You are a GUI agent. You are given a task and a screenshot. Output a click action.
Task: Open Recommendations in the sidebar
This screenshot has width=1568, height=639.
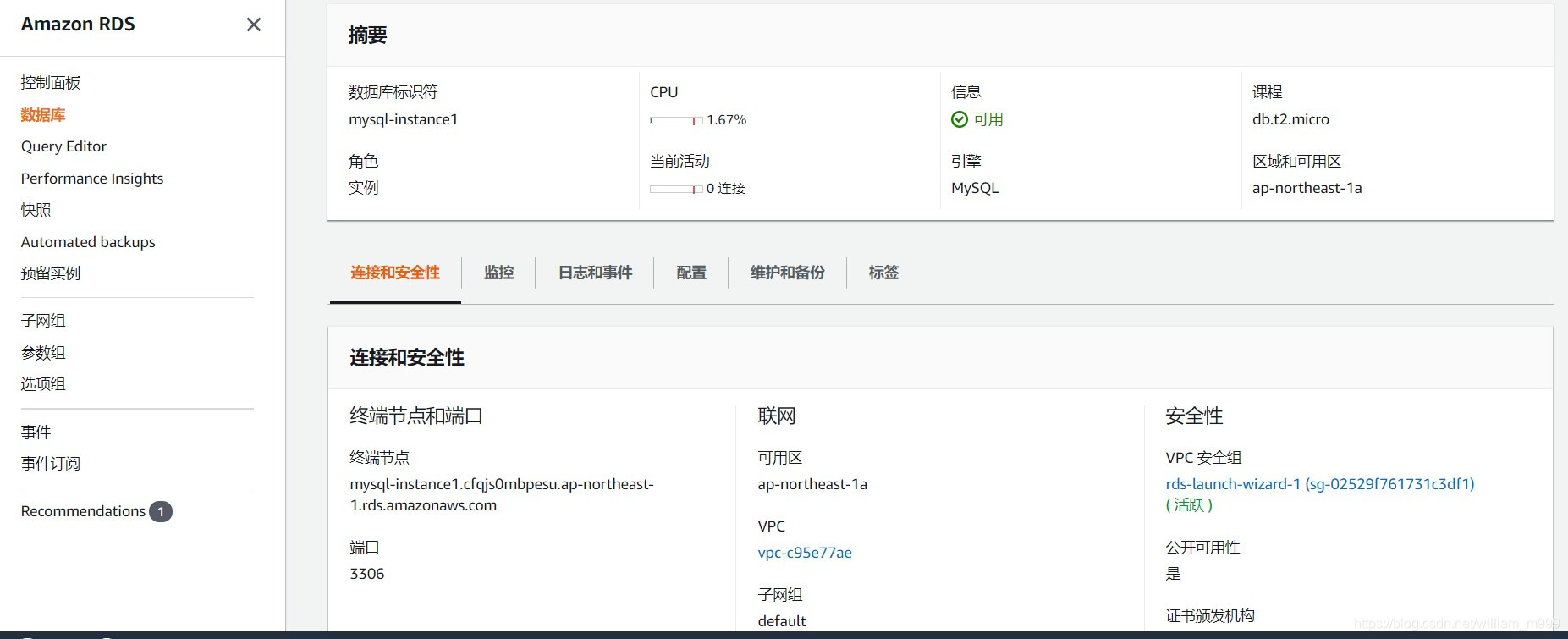83,511
